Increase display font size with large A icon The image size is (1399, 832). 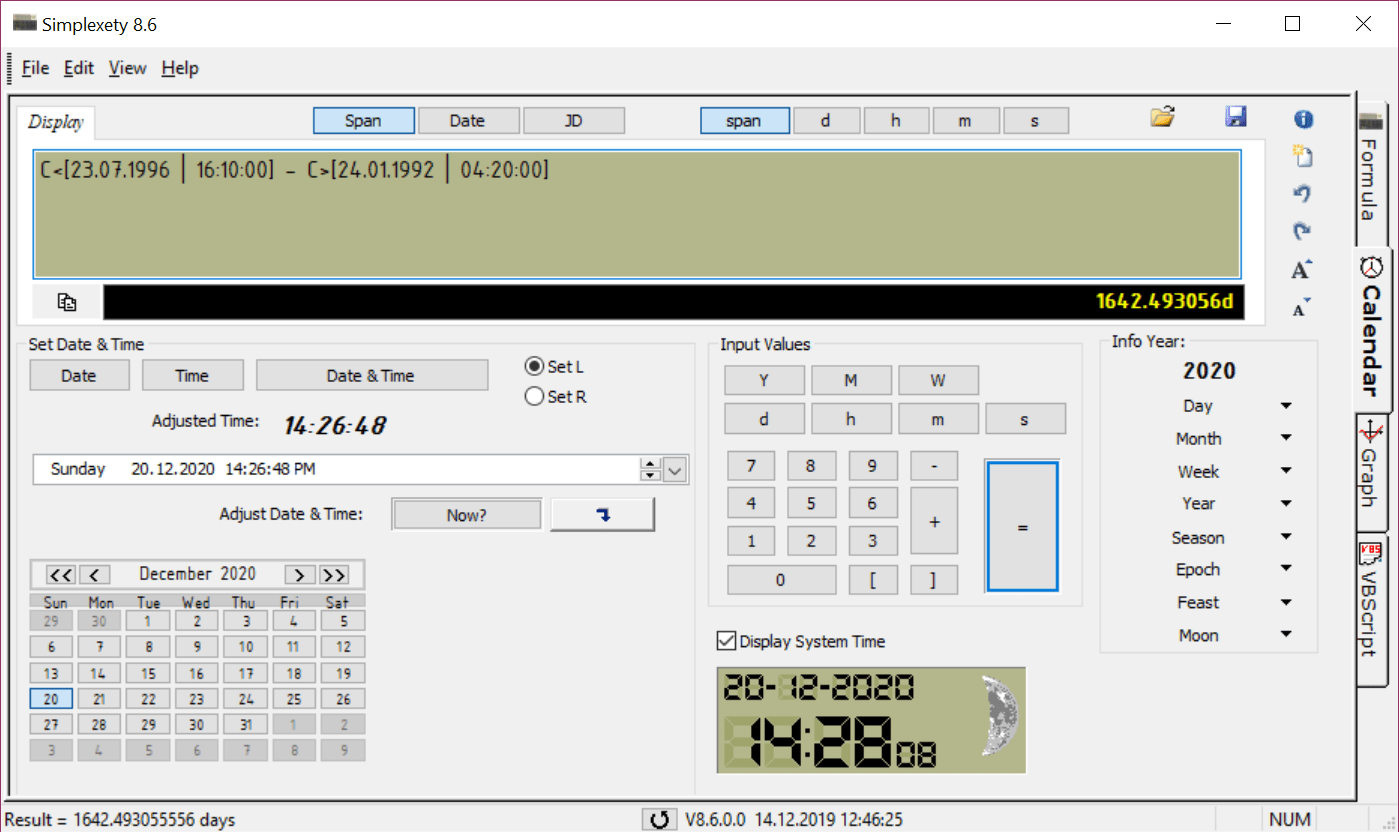click(x=1301, y=269)
